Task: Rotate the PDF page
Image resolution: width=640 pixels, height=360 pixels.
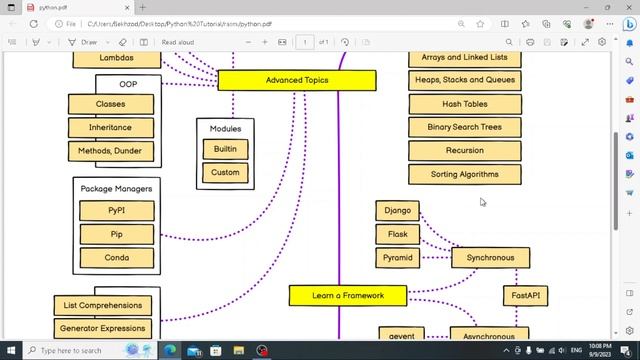Action: click(x=345, y=42)
